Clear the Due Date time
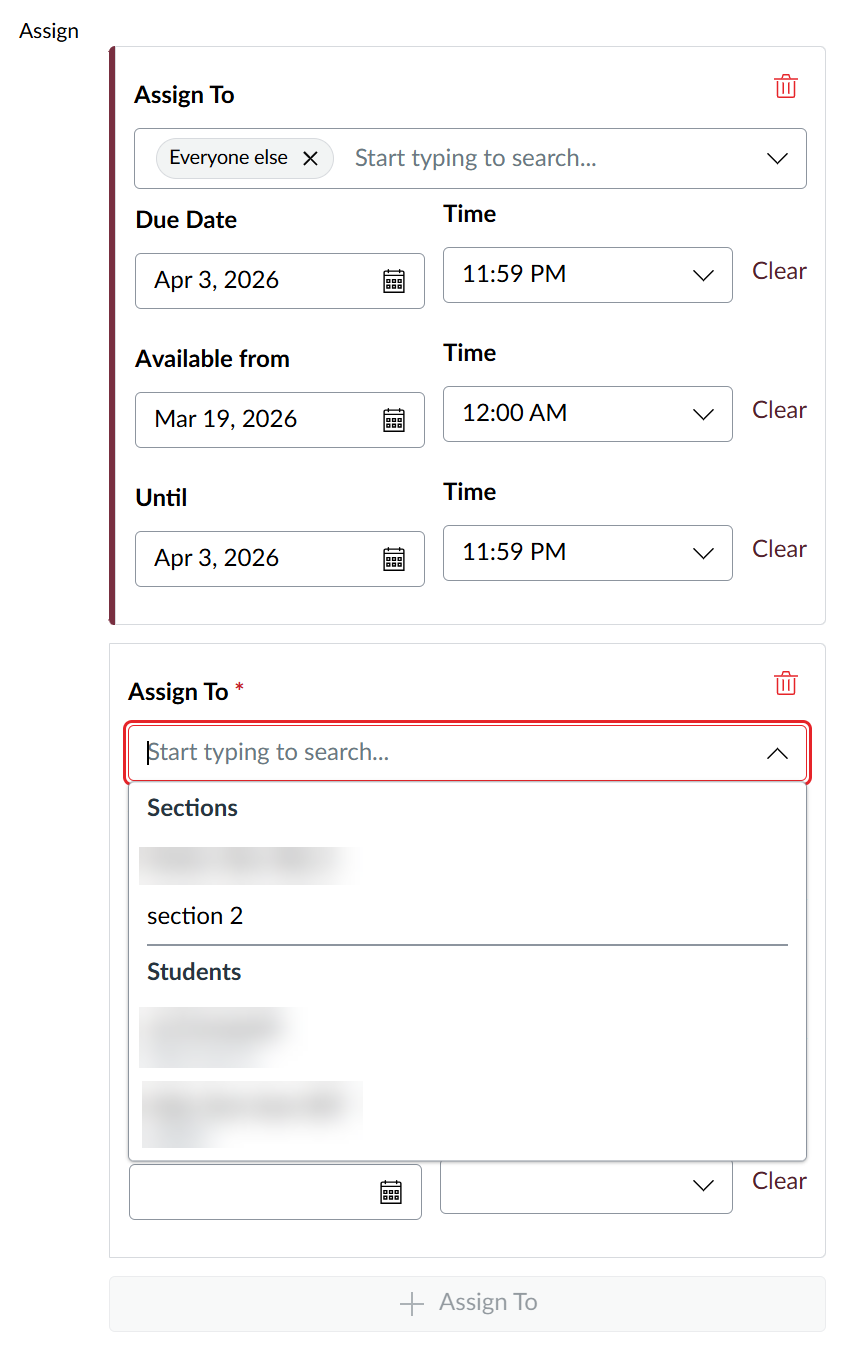This screenshot has height=1355, width=853. 779,271
